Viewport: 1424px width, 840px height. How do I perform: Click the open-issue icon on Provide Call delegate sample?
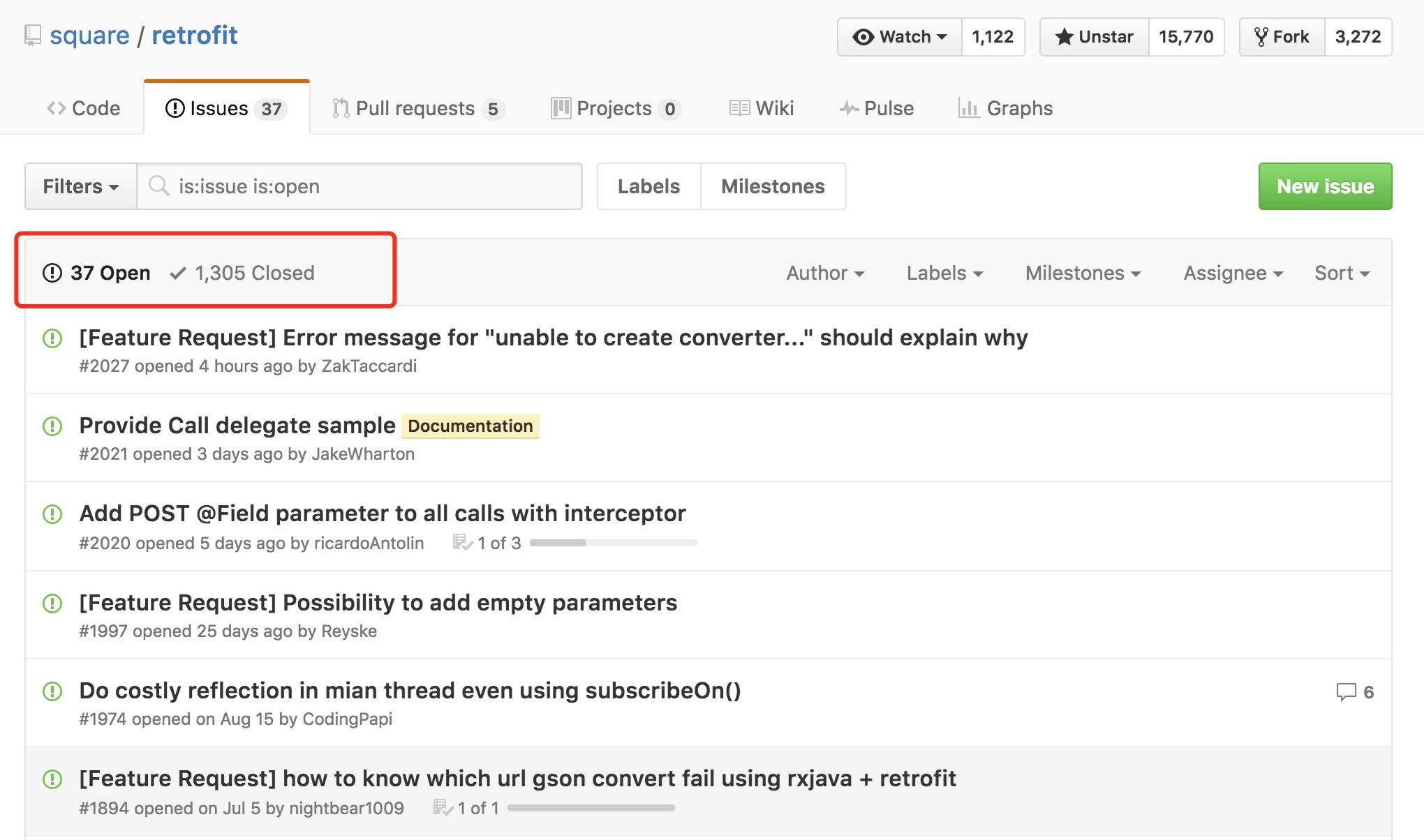(x=52, y=426)
